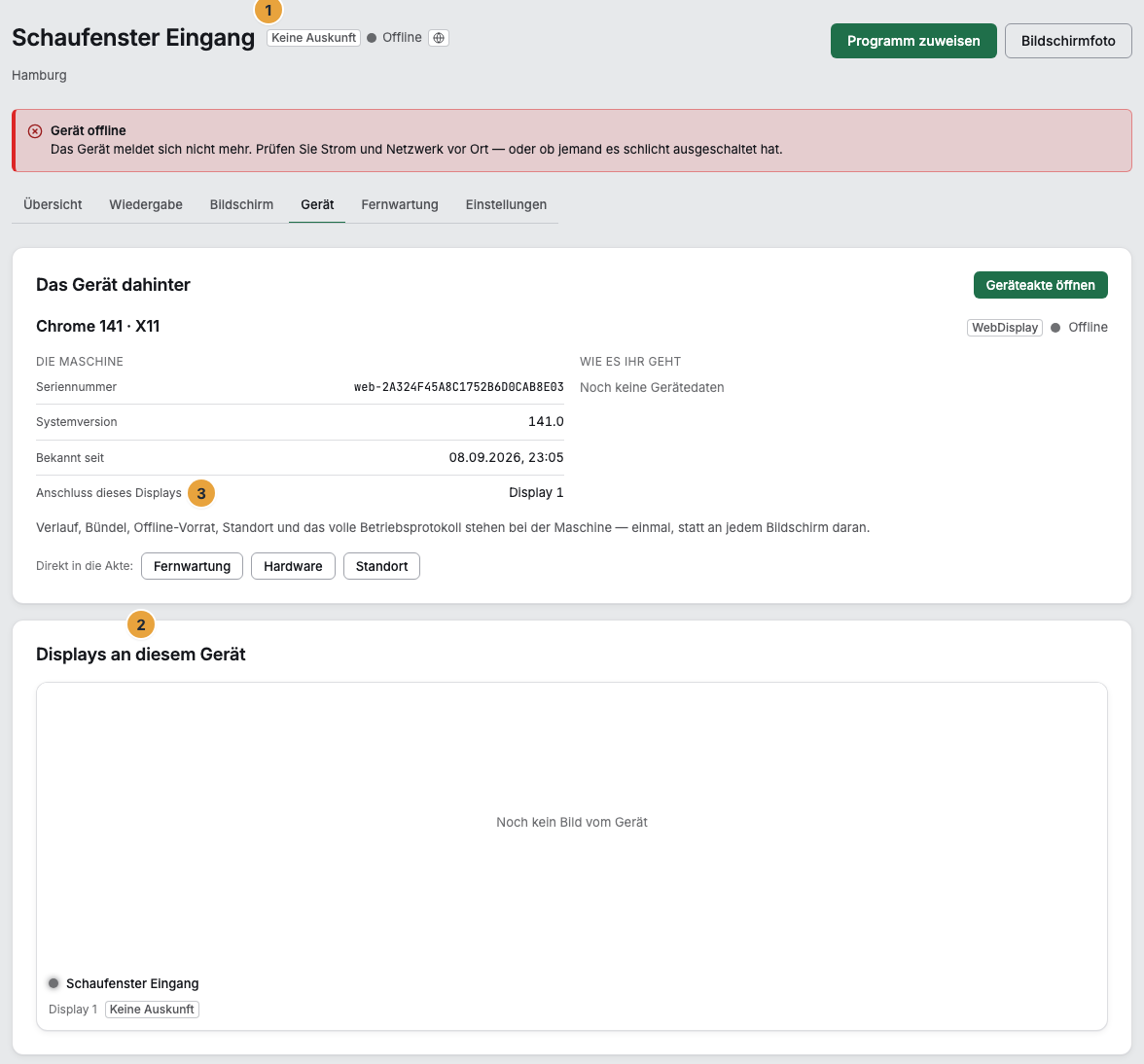Click the Programm zuweisen button
This screenshot has height=1064, width=1144.
click(913, 41)
